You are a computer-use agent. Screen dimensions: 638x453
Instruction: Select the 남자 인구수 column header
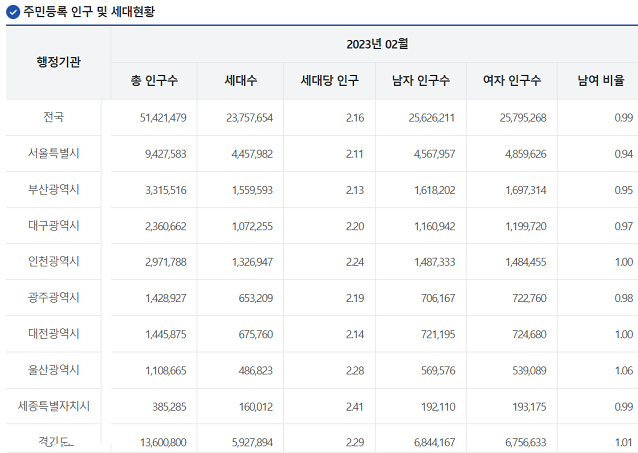tap(420, 81)
